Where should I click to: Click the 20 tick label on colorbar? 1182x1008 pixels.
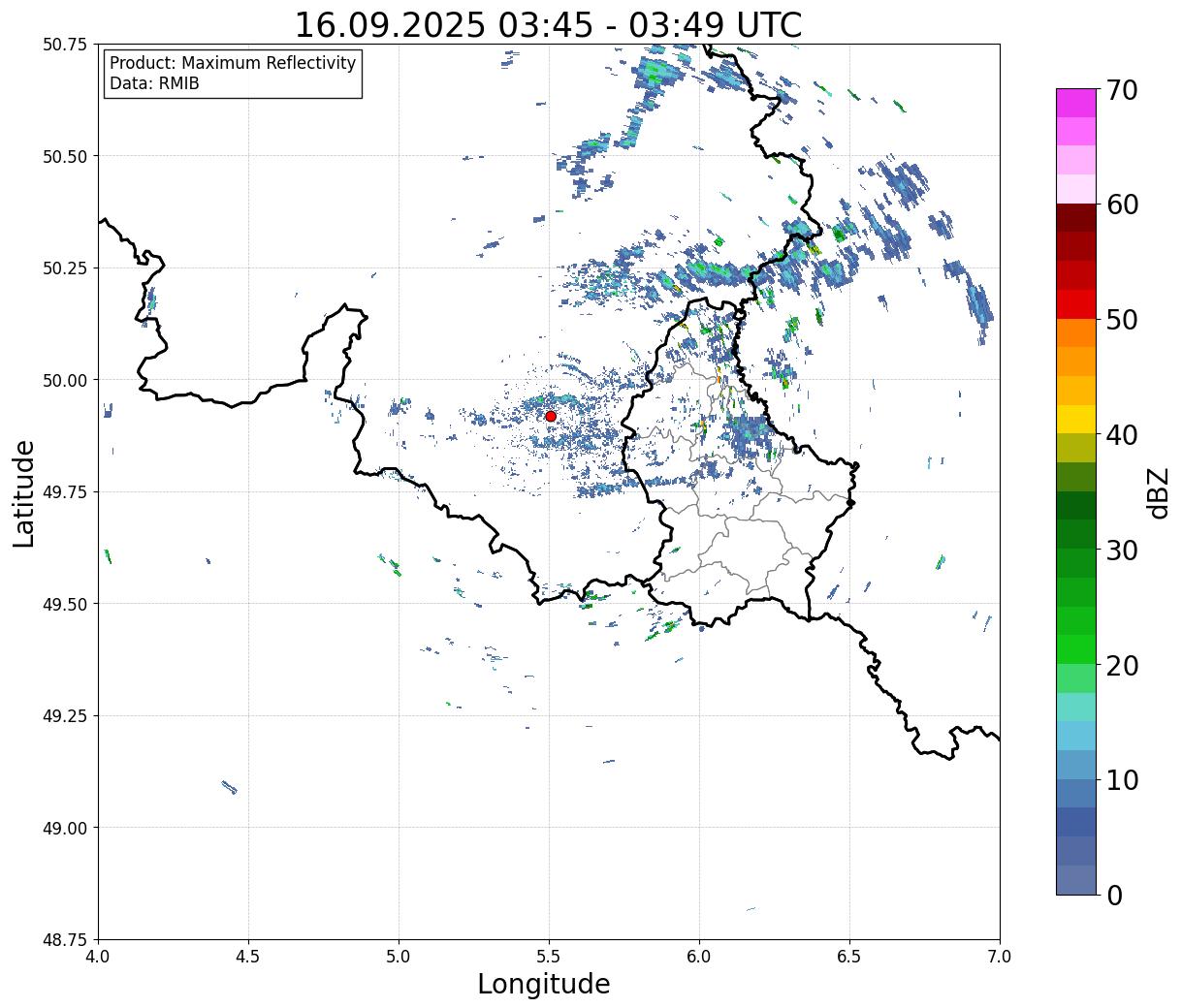pos(1122,666)
